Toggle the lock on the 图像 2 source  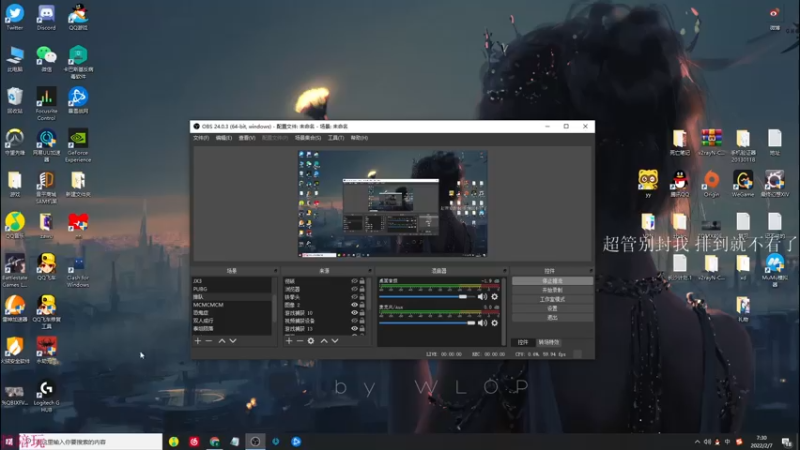pos(362,305)
